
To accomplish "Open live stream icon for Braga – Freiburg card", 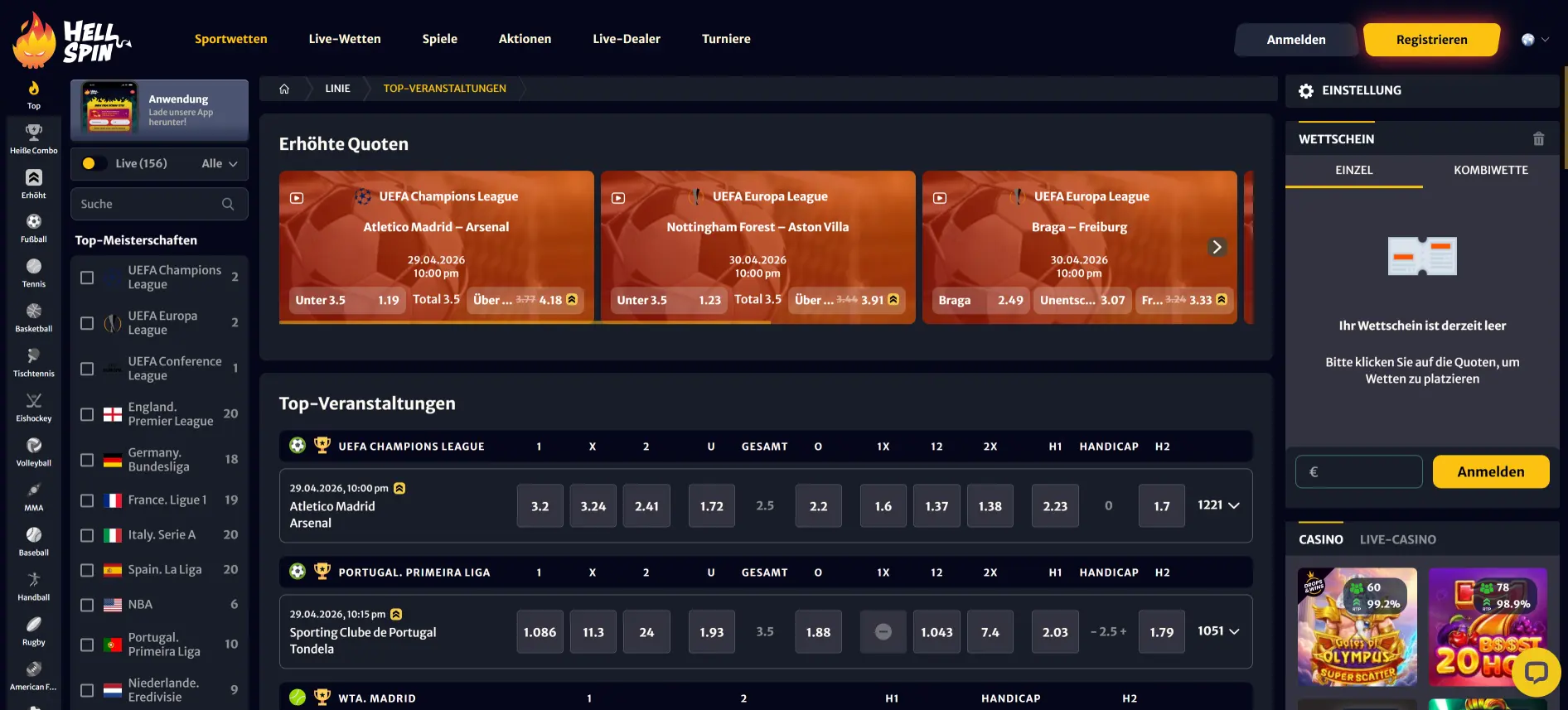I will click(x=940, y=198).
